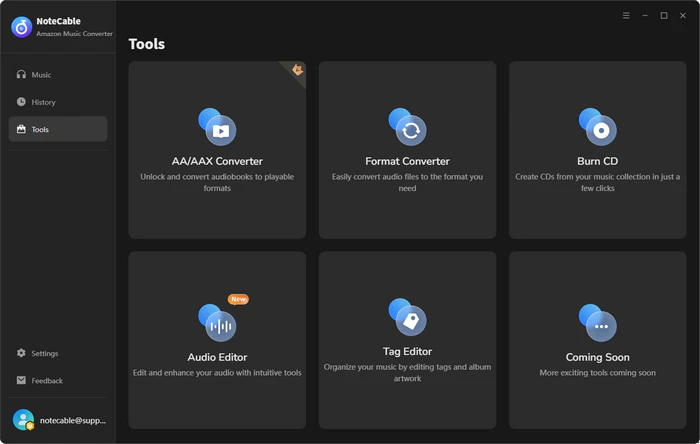Open the Tag Editor tag icon
Screen dimensions: 700x444
click(x=407, y=317)
